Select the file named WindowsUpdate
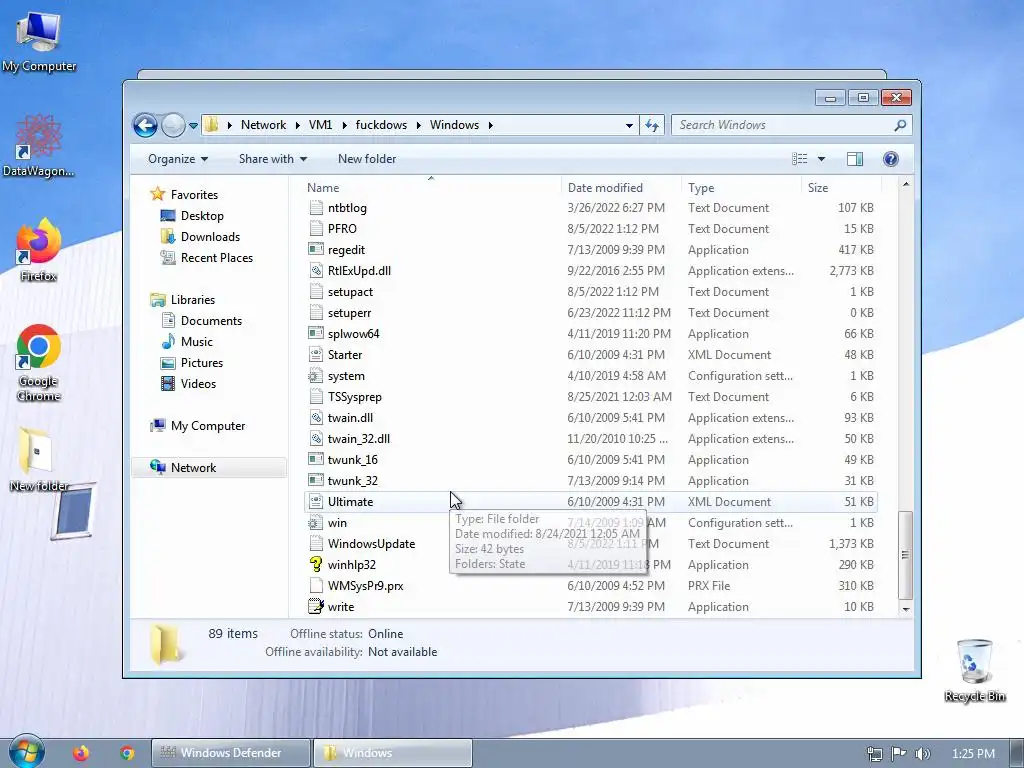The image size is (1024, 768). pos(371,543)
